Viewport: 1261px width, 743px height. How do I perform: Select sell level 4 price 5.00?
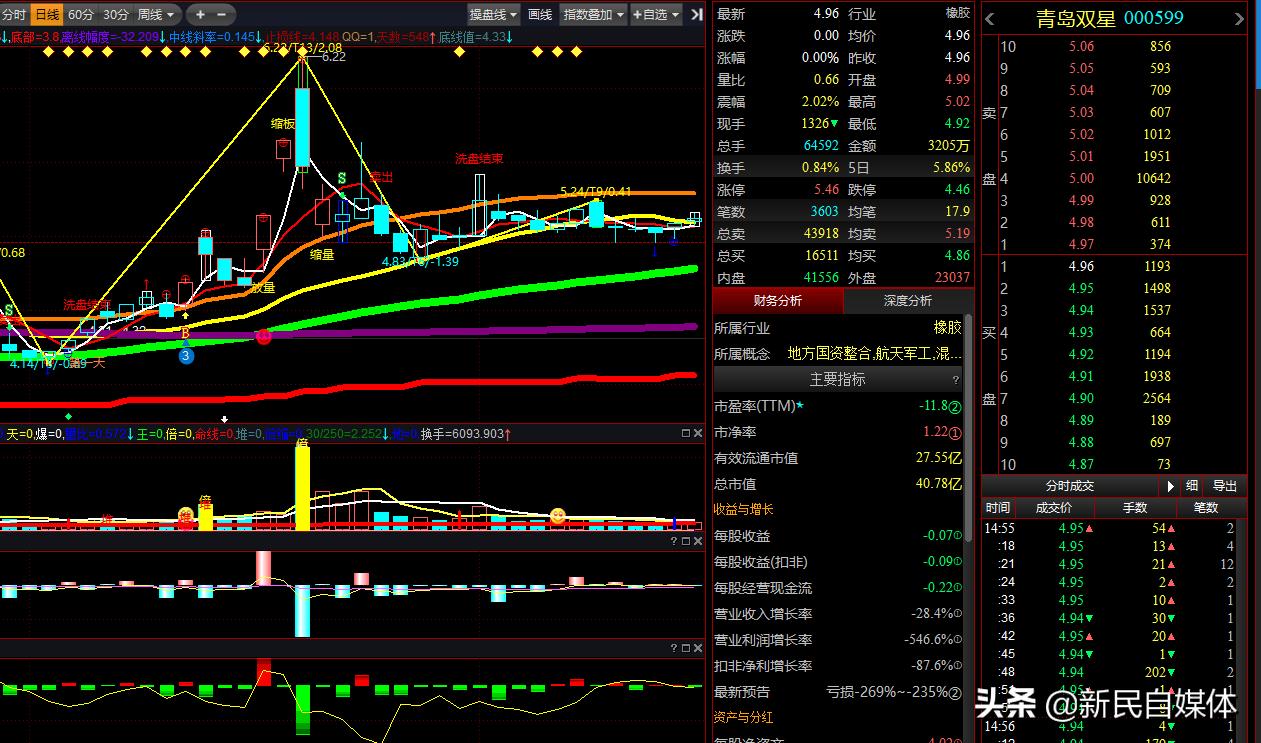pos(1081,178)
